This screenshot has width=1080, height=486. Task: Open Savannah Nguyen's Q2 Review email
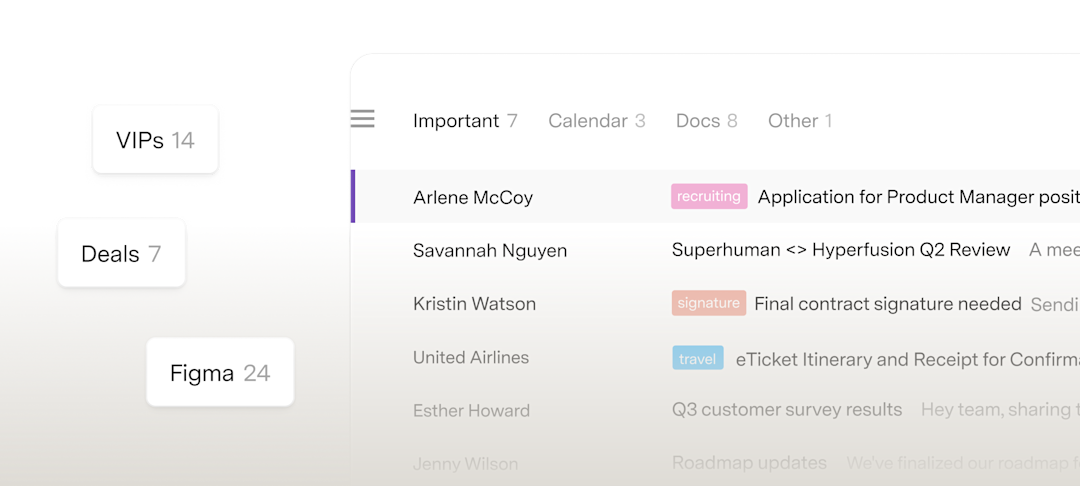click(715, 250)
